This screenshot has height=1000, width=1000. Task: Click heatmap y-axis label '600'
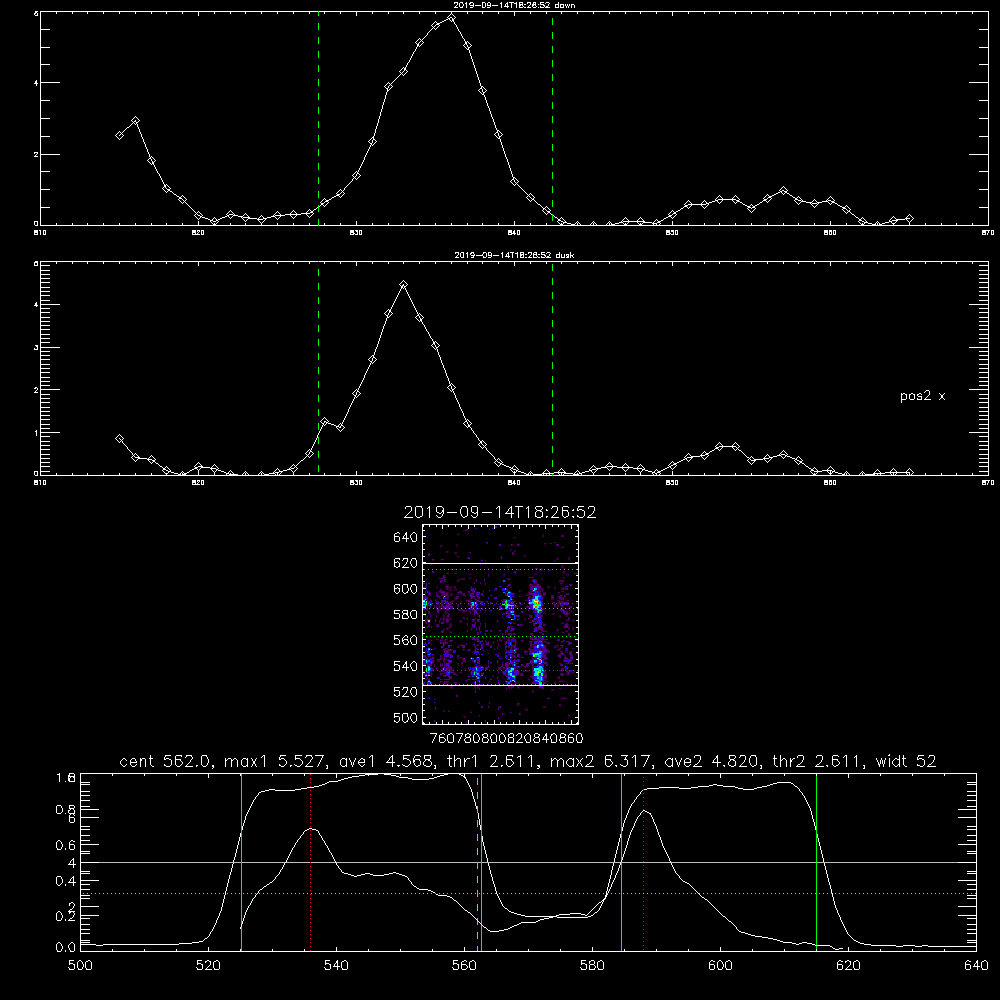coord(406,589)
